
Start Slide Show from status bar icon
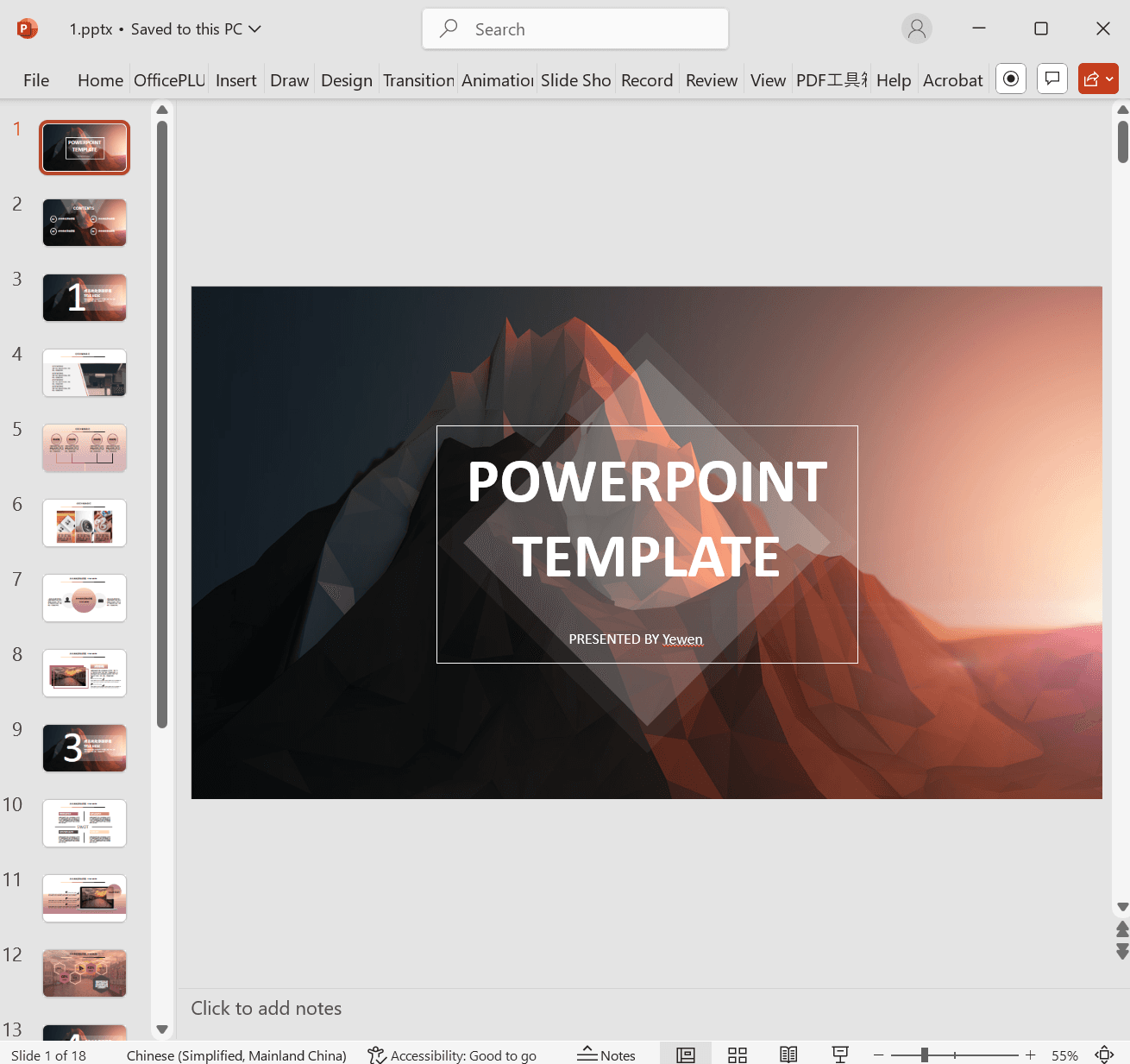tap(840, 1055)
